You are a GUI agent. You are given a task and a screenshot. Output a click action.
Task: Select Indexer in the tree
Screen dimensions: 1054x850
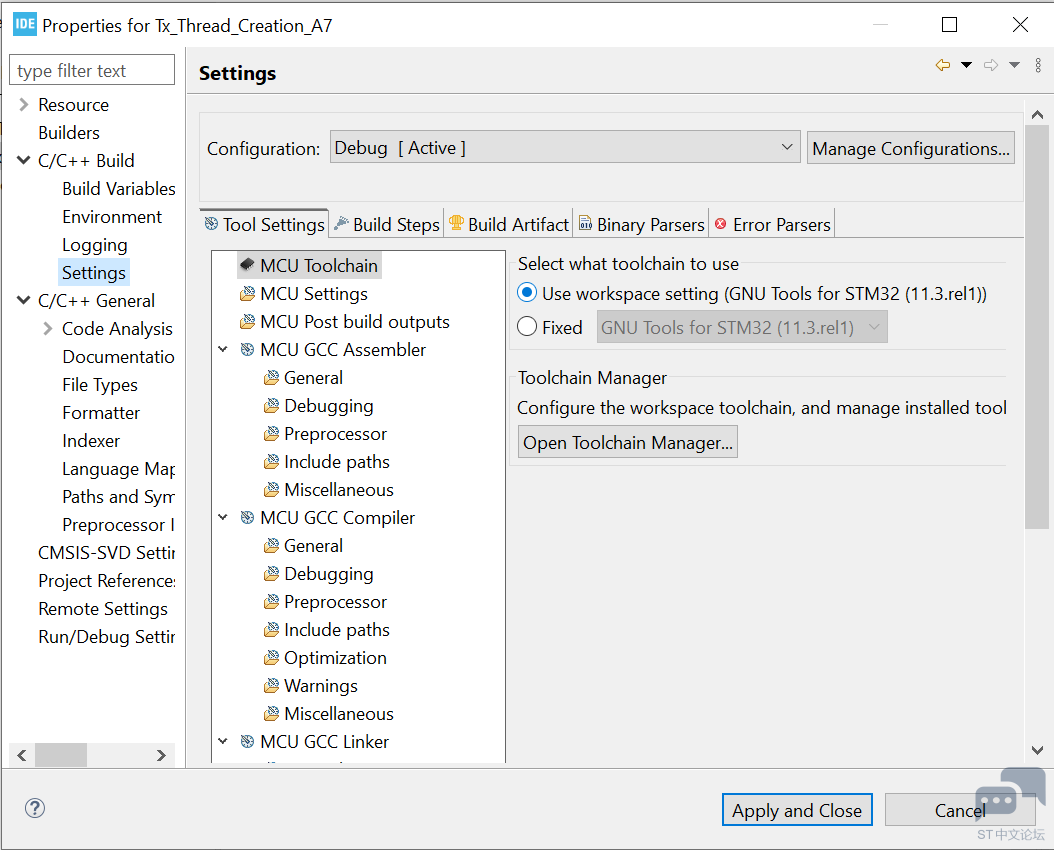click(91, 441)
